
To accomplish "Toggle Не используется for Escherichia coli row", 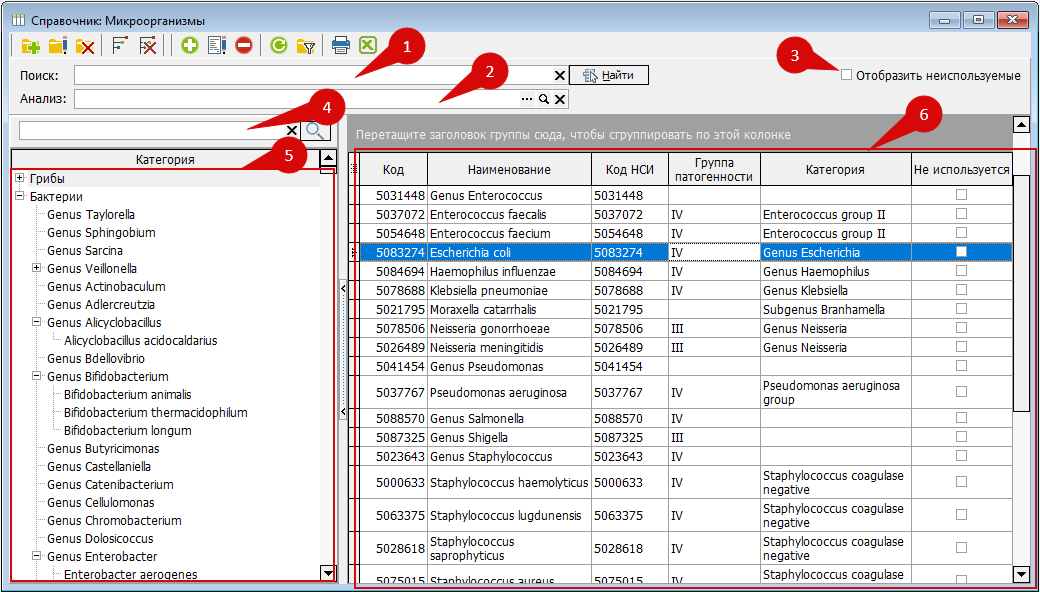I will click(x=961, y=252).
